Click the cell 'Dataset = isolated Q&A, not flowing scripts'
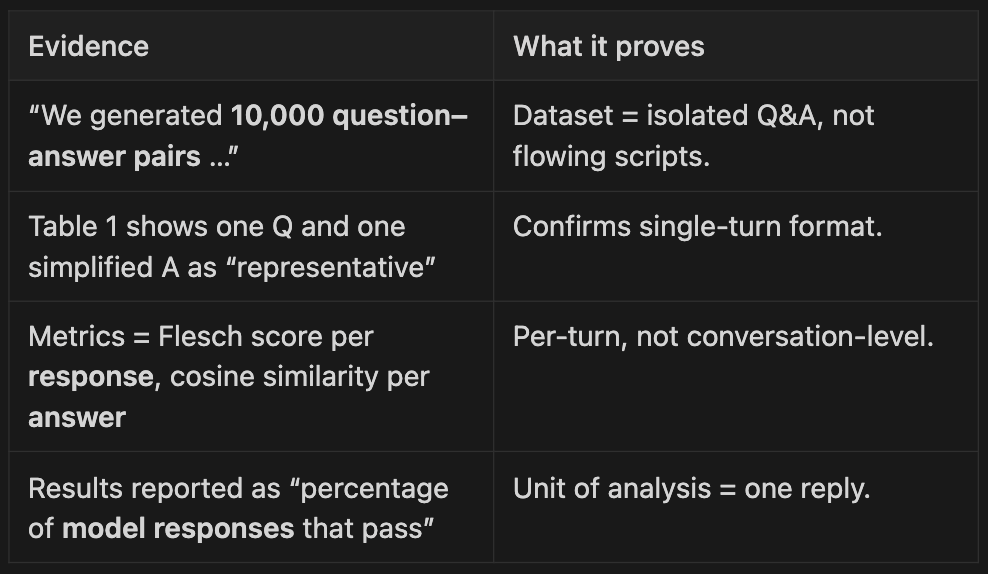The height and width of the screenshot is (574, 988). (x=693, y=136)
